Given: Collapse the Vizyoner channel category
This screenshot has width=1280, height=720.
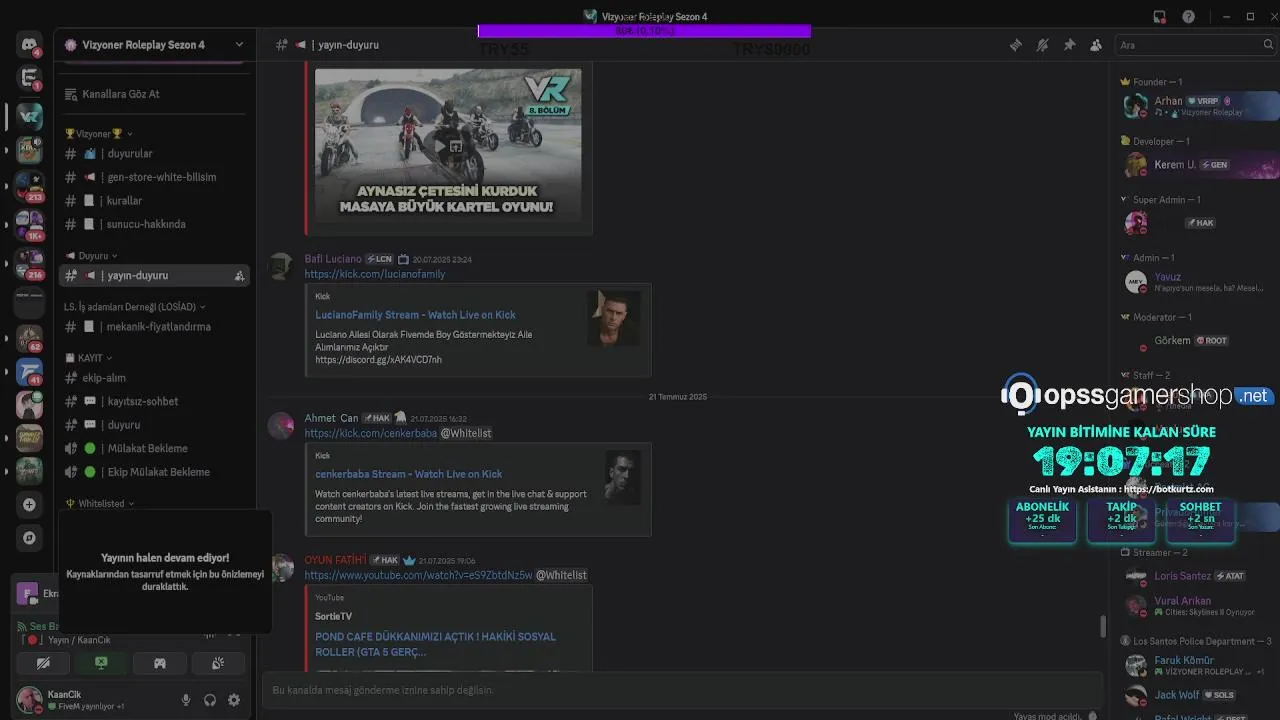Looking at the screenshot, I should 99,133.
